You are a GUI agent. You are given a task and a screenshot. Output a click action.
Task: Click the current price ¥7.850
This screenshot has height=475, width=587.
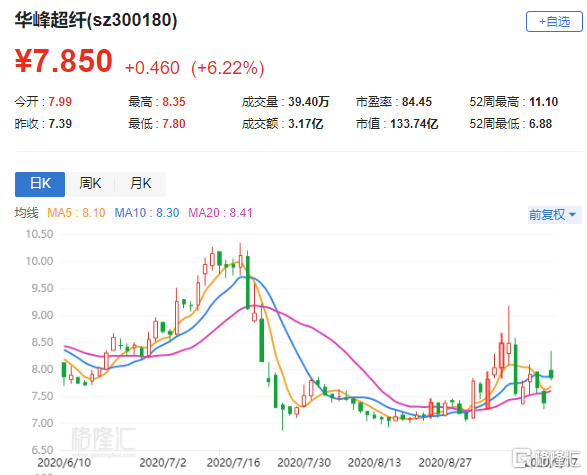[64, 61]
